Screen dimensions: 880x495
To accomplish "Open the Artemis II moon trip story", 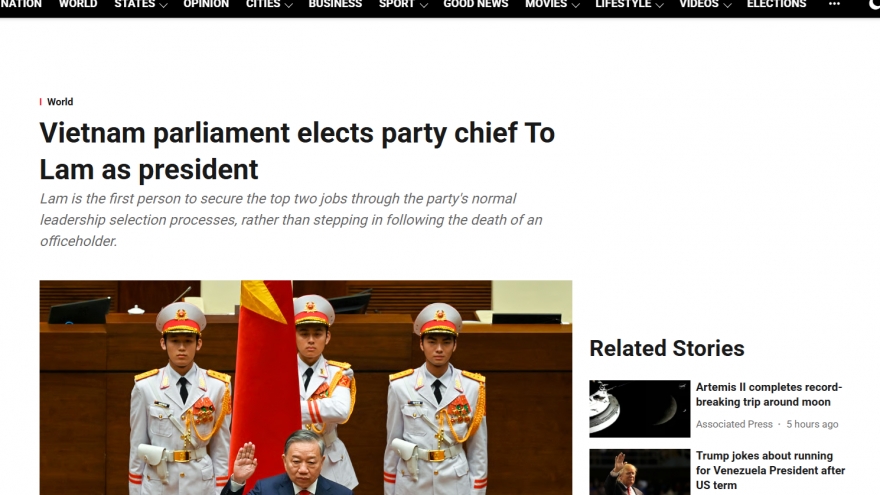I will (x=769, y=395).
